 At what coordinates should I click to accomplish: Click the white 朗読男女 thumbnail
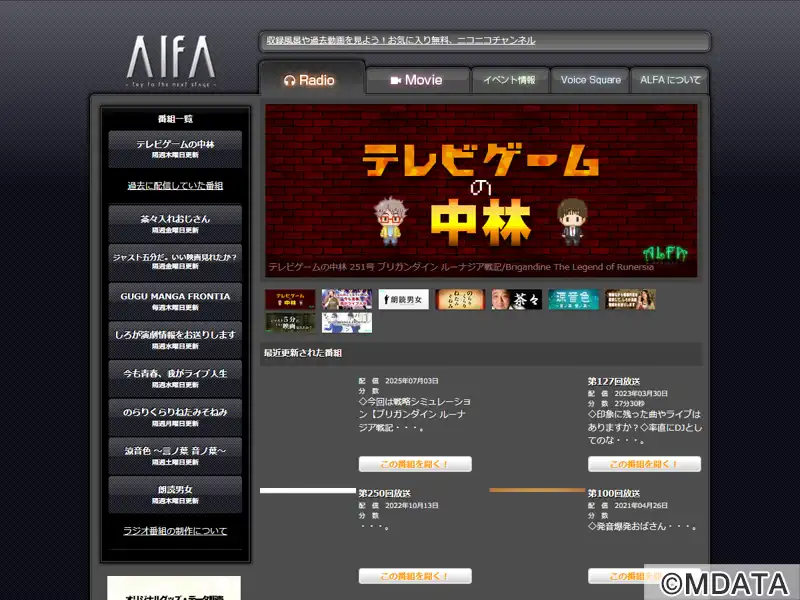point(404,299)
